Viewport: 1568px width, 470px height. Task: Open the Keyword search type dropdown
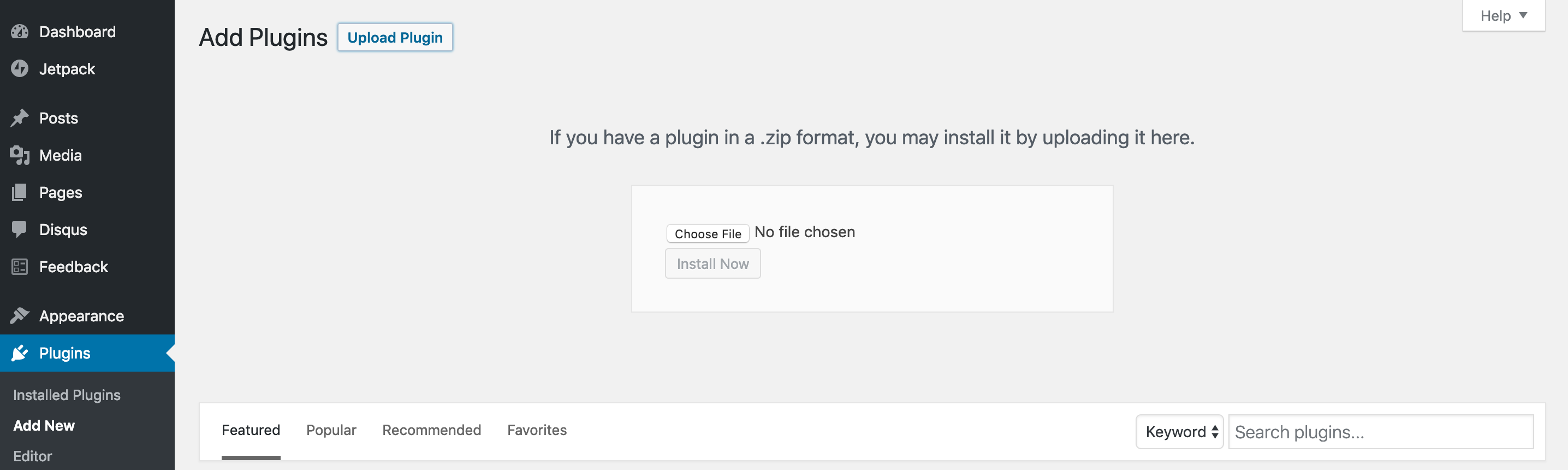[x=1179, y=432]
